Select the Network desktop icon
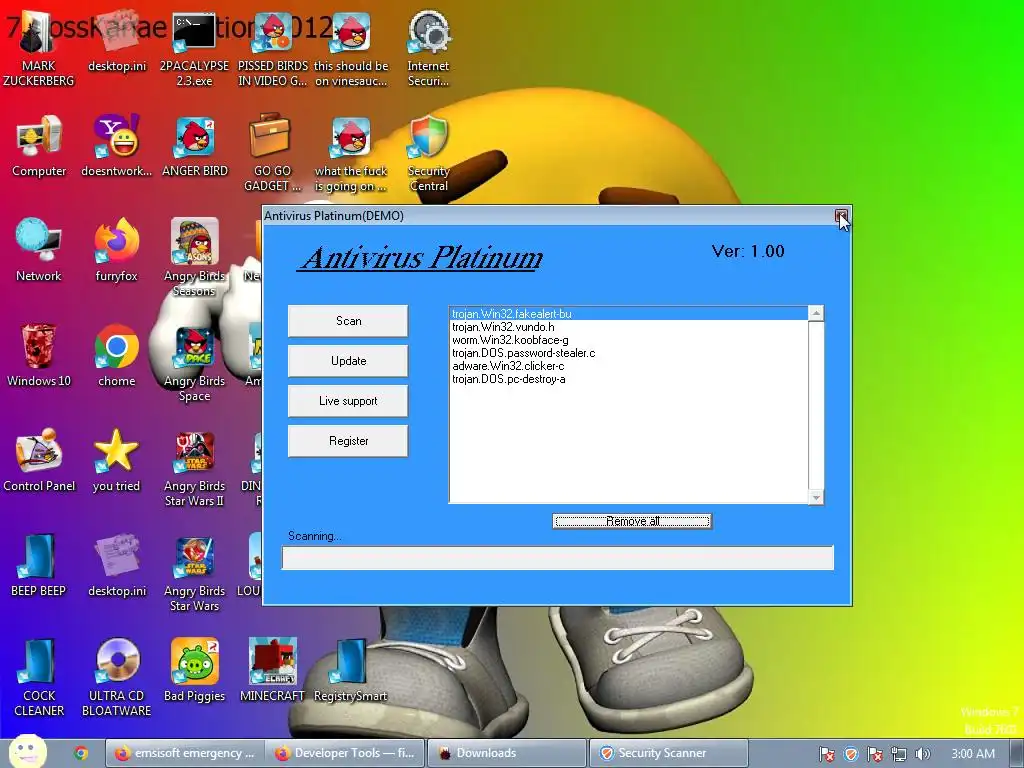Image resolution: width=1024 pixels, height=768 pixels. tap(39, 251)
